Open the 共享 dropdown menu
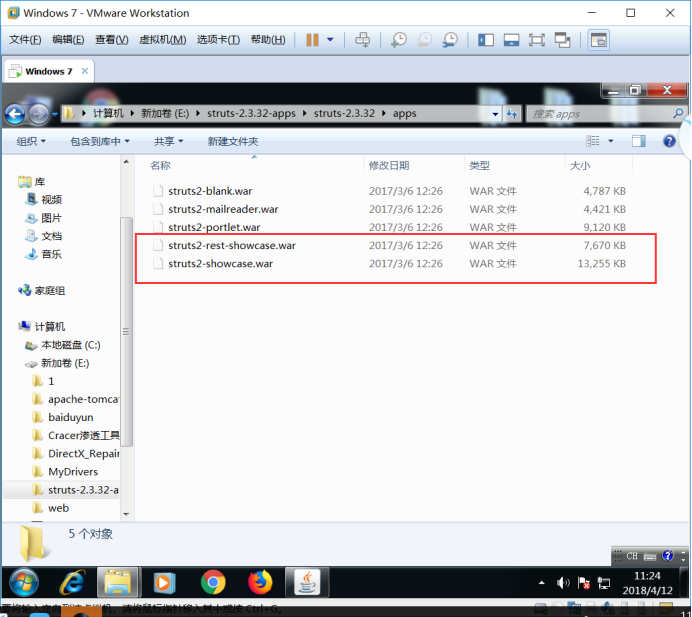The width and height of the screenshot is (692, 617). [168, 141]
